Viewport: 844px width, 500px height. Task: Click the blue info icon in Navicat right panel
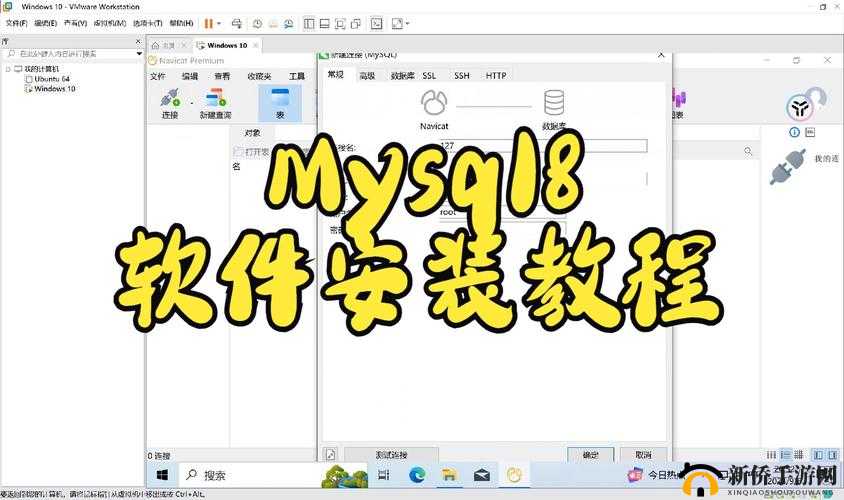click(794, 132)
